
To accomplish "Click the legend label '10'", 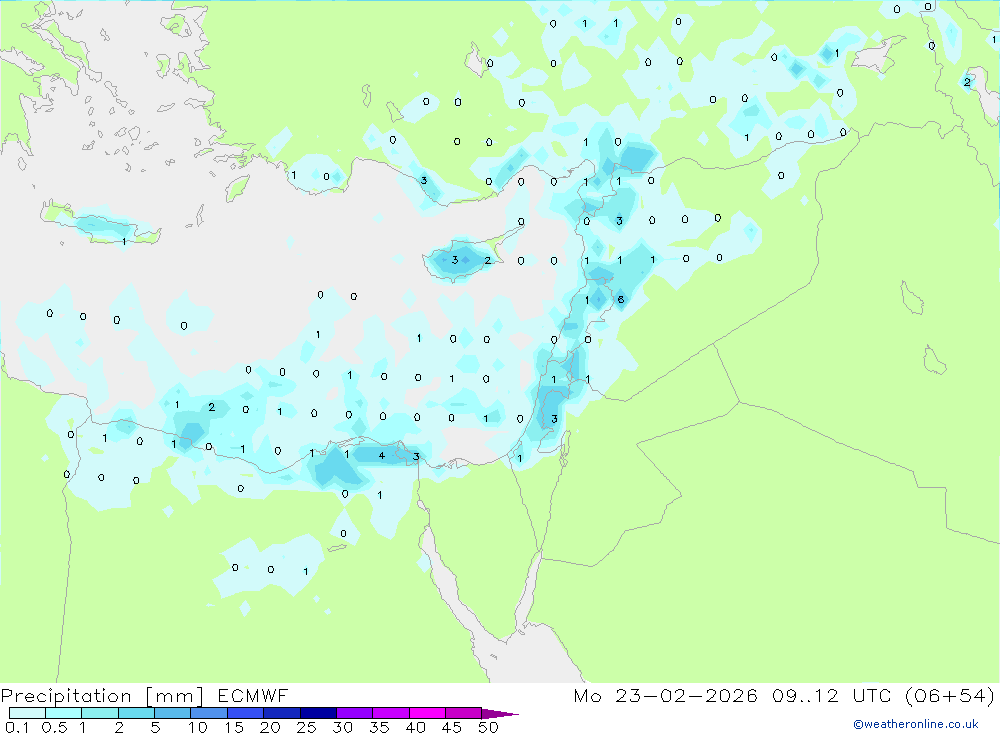I will tap(198, 727).
